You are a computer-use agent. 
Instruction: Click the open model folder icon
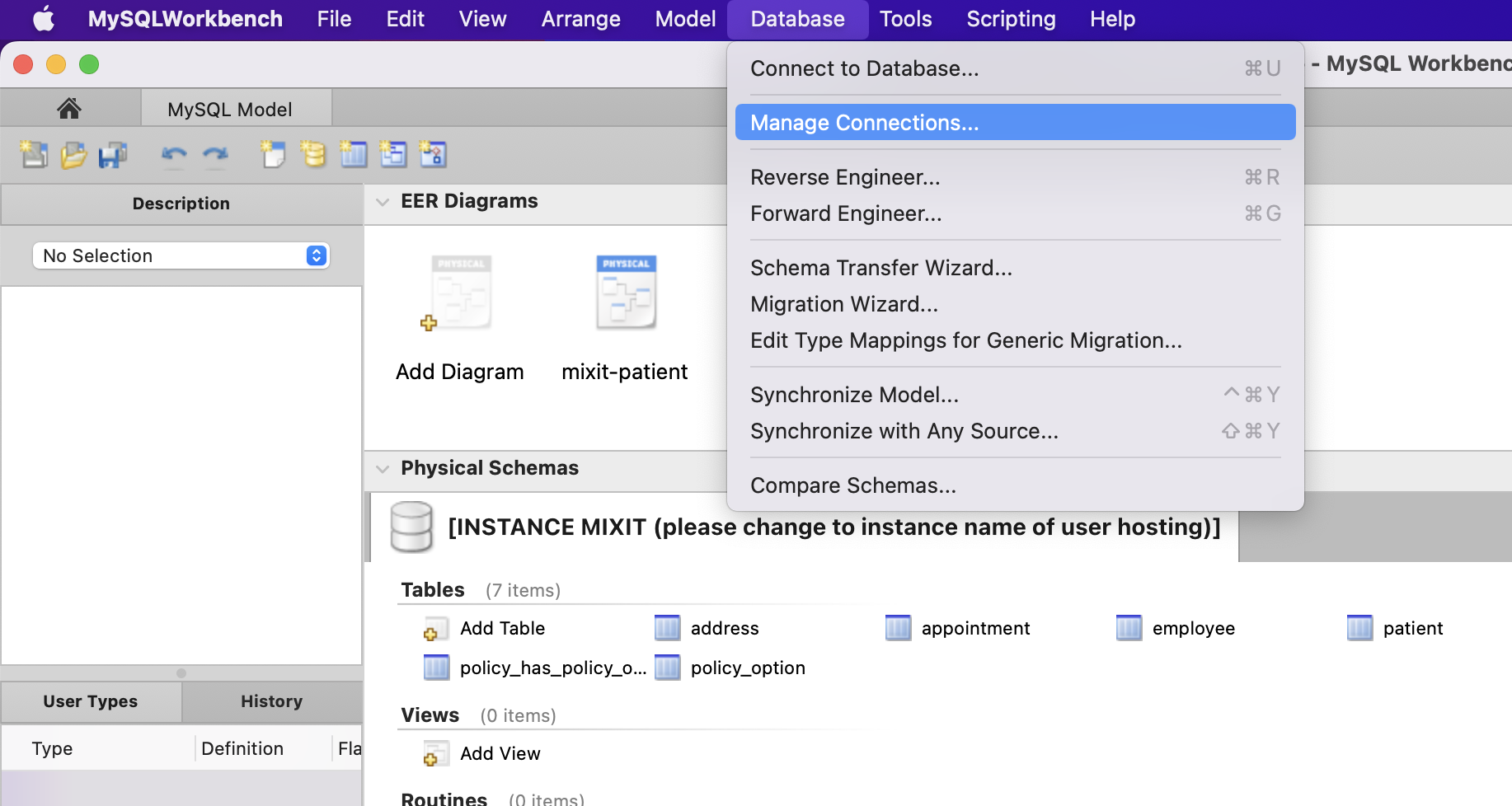[73, 154]
